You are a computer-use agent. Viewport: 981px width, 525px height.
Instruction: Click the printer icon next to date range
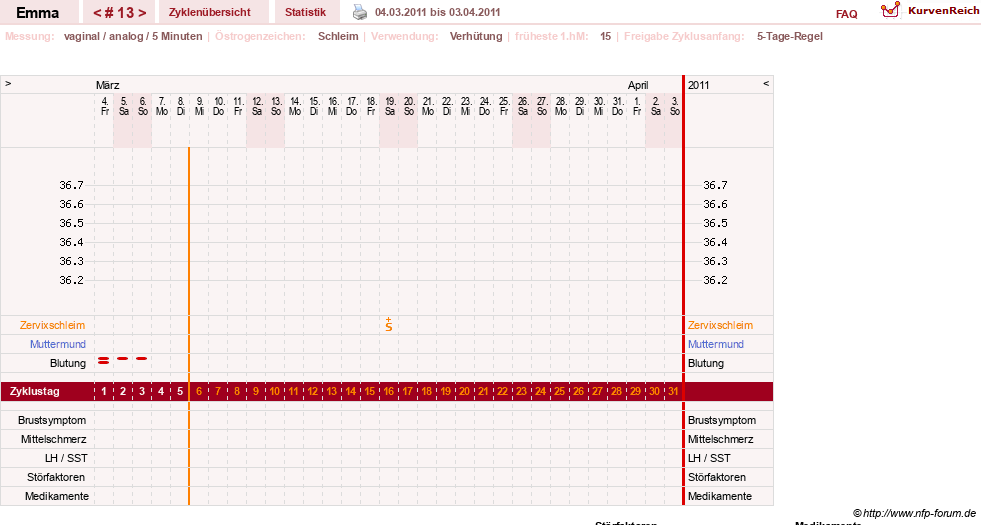[360, 12]
